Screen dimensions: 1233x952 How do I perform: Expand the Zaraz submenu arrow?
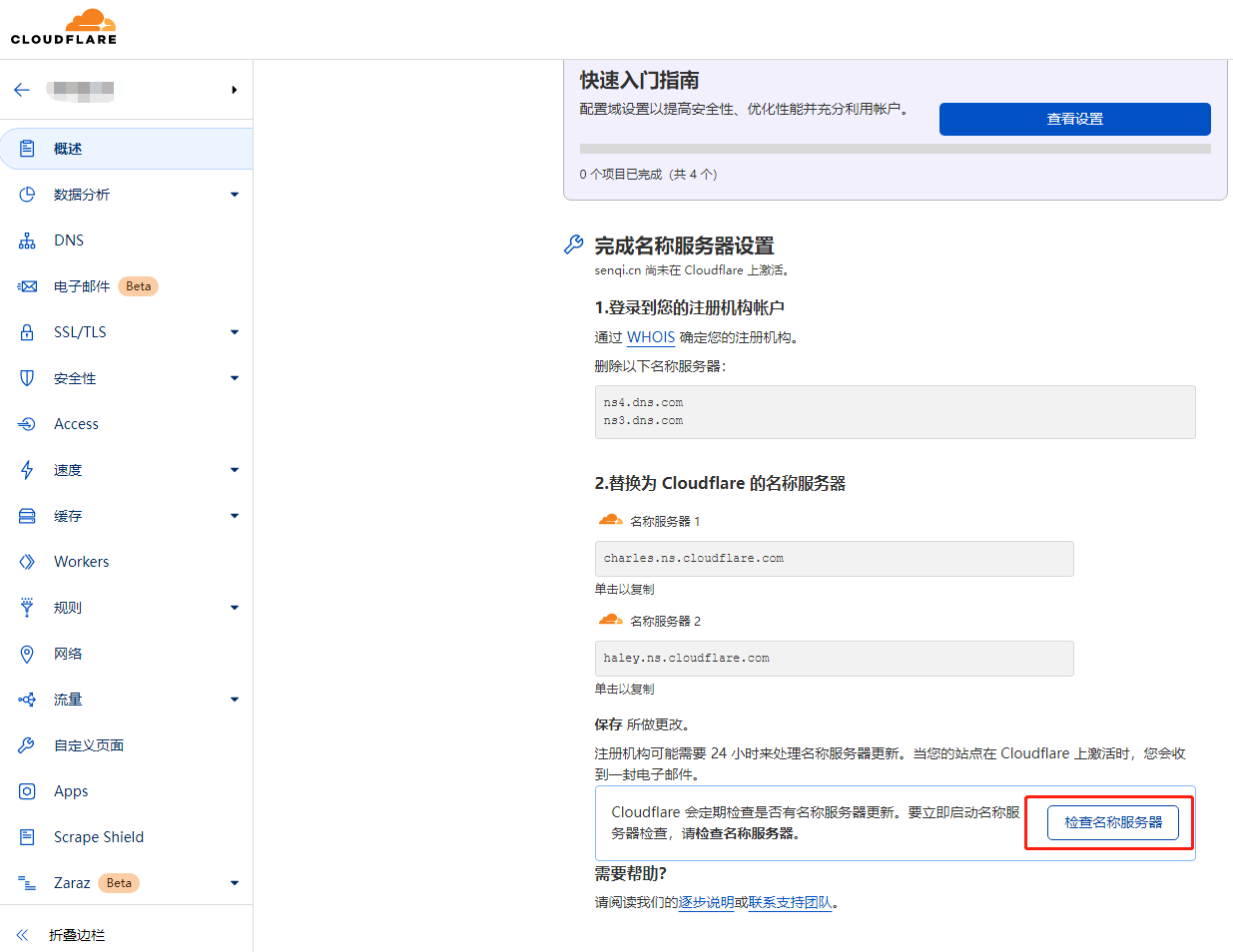point(235,883)
